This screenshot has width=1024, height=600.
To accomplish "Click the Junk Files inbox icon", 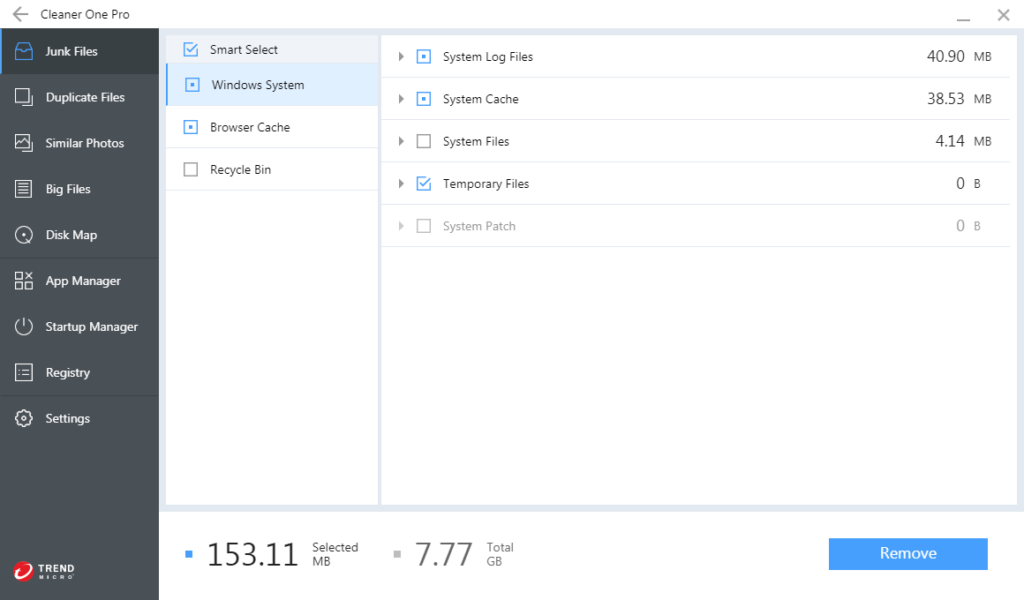I will pyautogui.click(x=24, y=51).
